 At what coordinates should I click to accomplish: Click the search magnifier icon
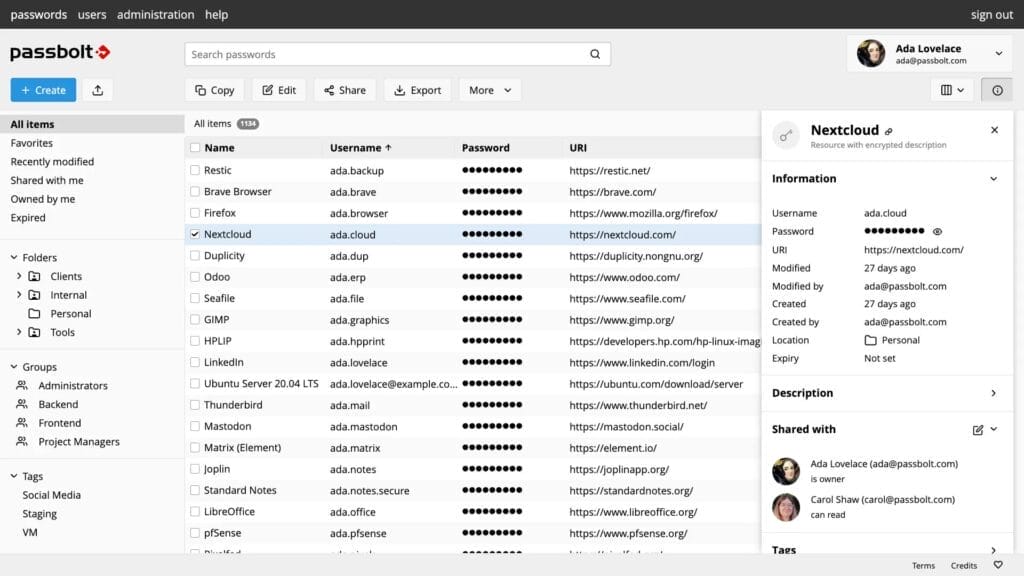tap(594, 53)
